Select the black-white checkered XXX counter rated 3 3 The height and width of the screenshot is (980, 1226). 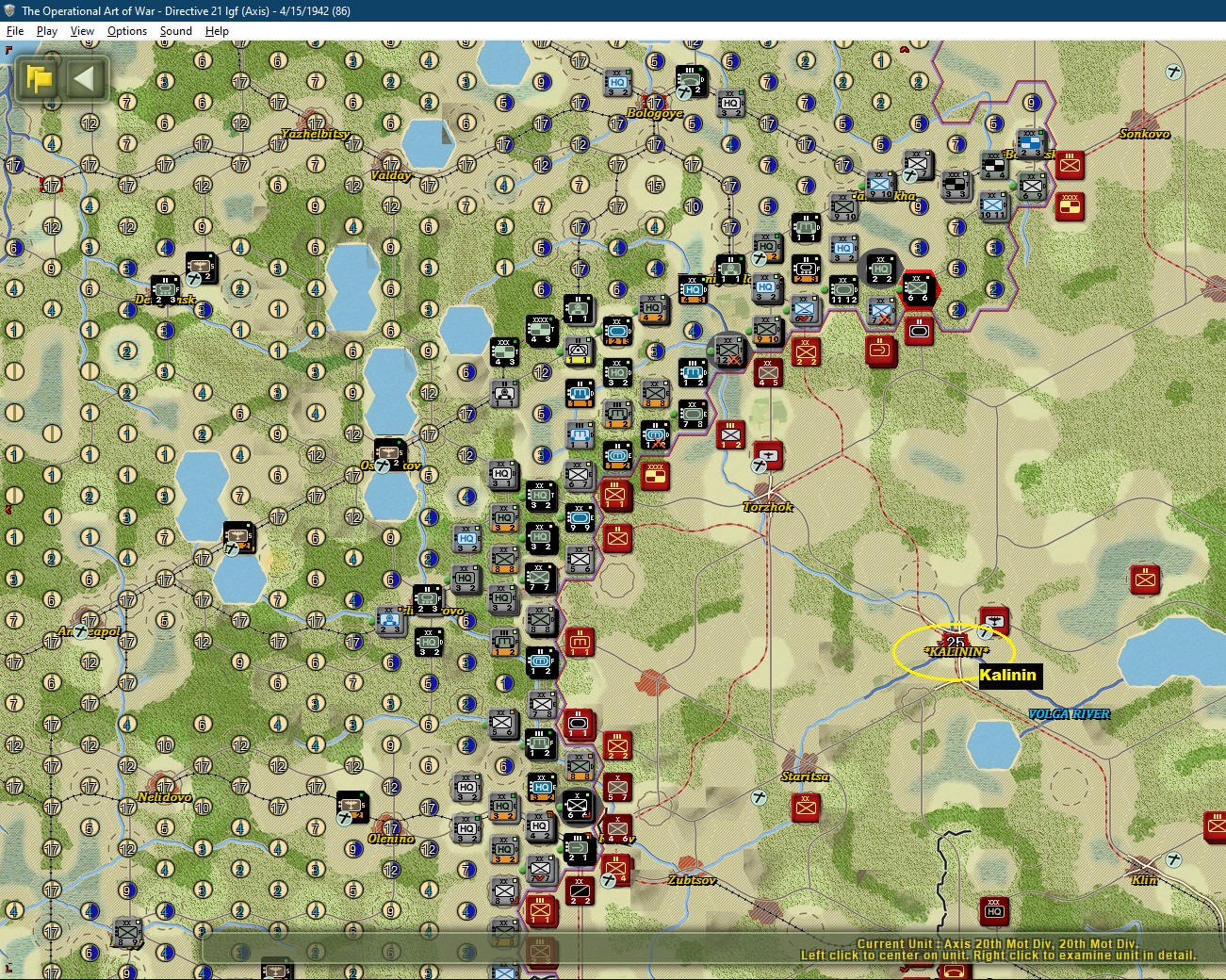(x=956, y=186)
